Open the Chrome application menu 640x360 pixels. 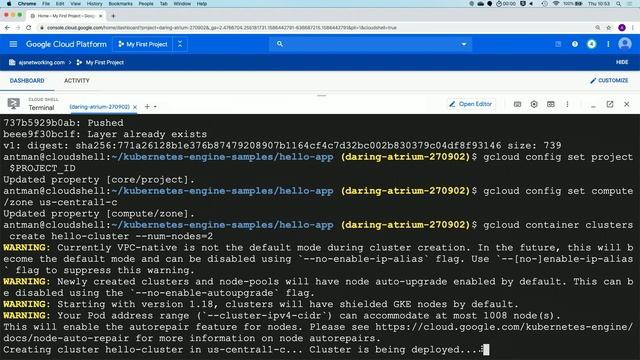pyautogui.click(x=27, y=4)
